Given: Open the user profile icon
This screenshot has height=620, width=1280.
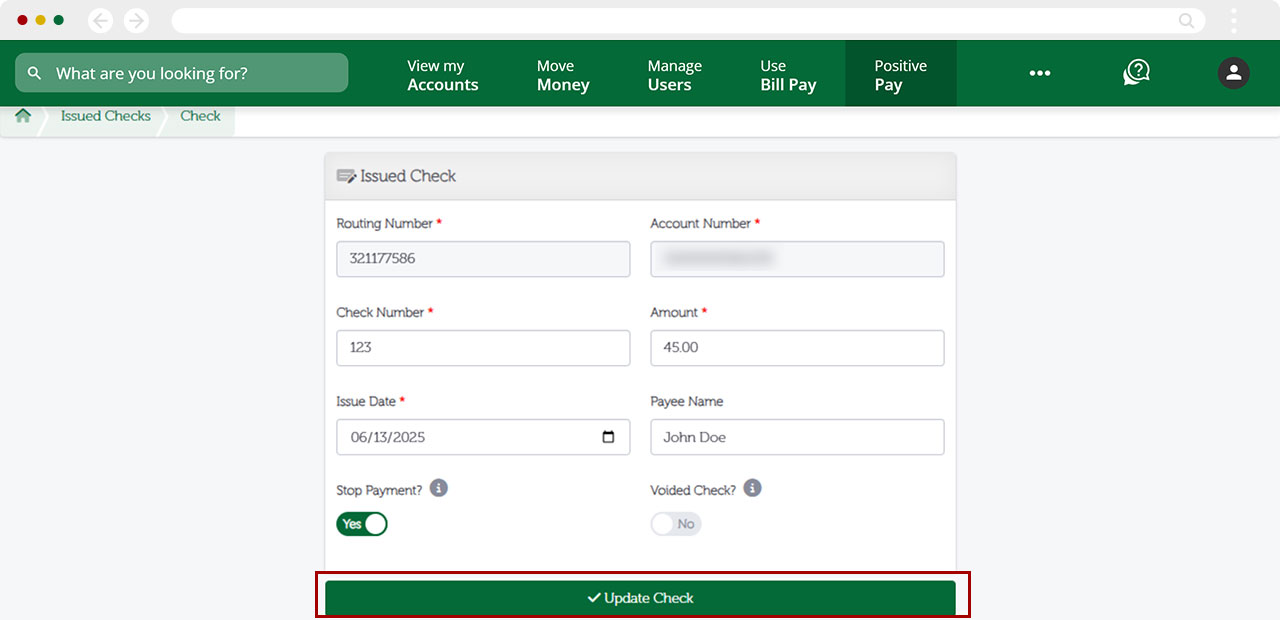Looking at the screenshot, I should (1233, 73).
